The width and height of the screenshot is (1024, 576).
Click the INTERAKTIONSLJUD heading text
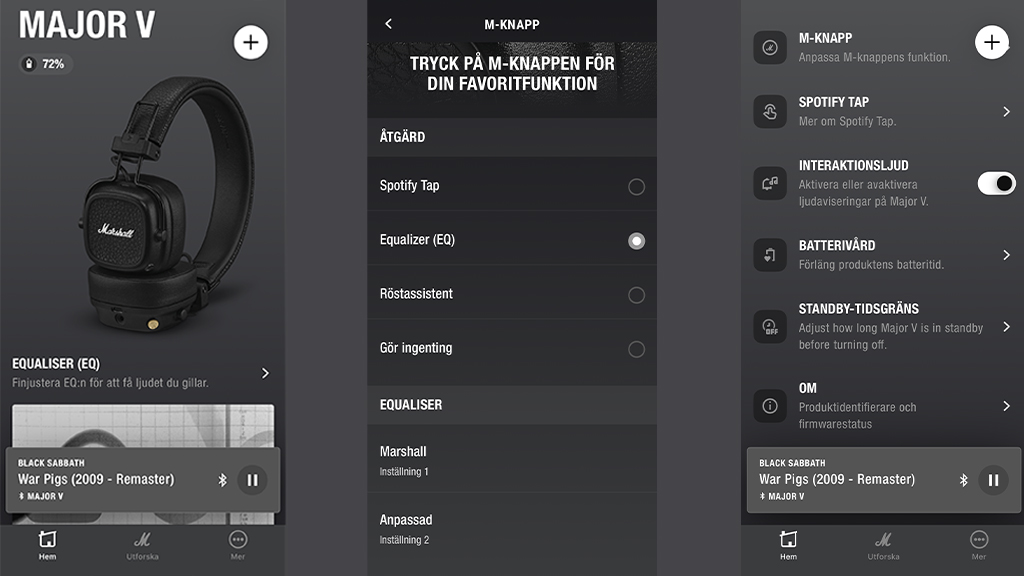pyautogui.click(x=854, y=165)
